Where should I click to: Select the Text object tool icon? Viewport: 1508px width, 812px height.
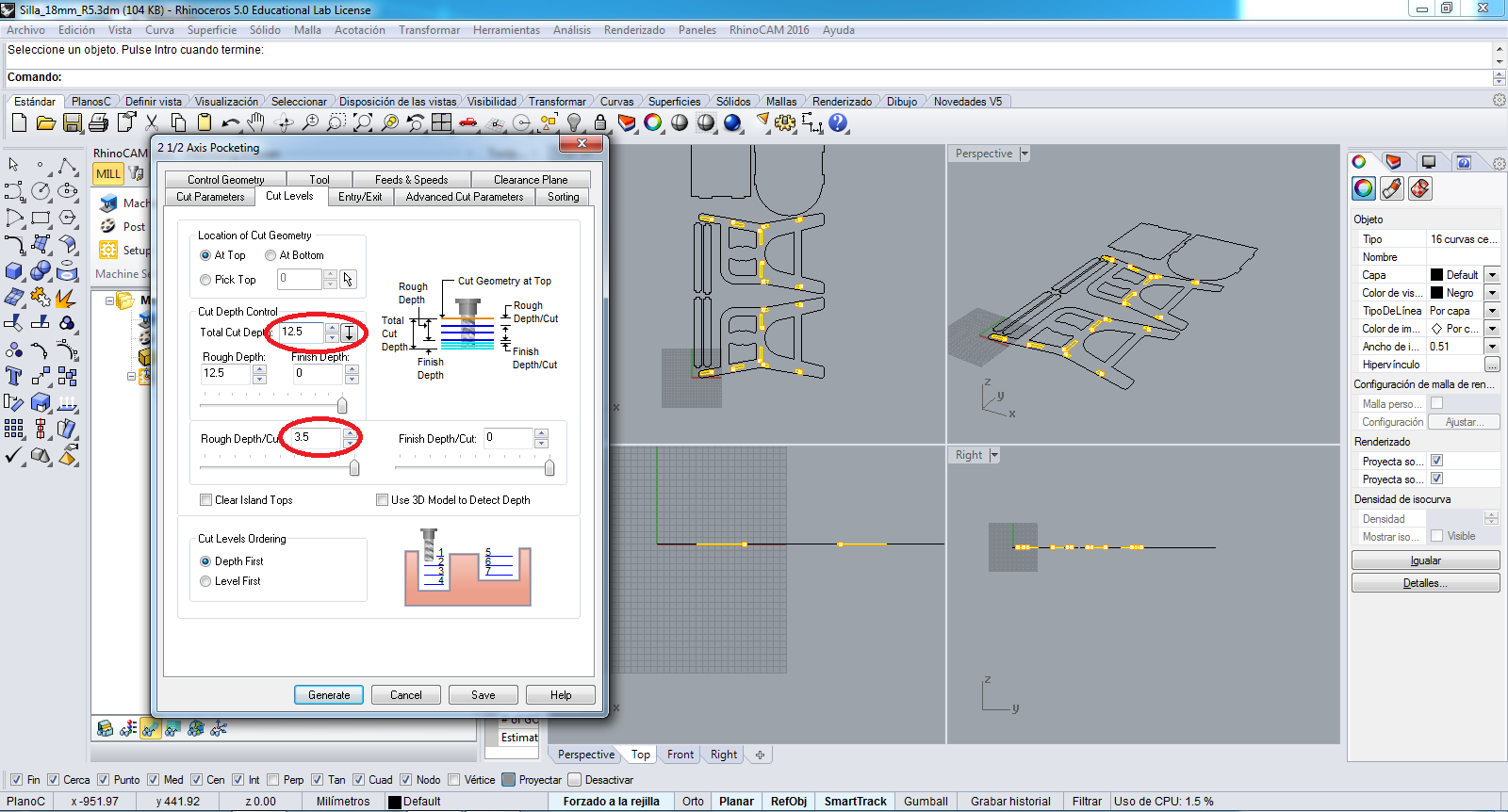click(x=14, y=377)
